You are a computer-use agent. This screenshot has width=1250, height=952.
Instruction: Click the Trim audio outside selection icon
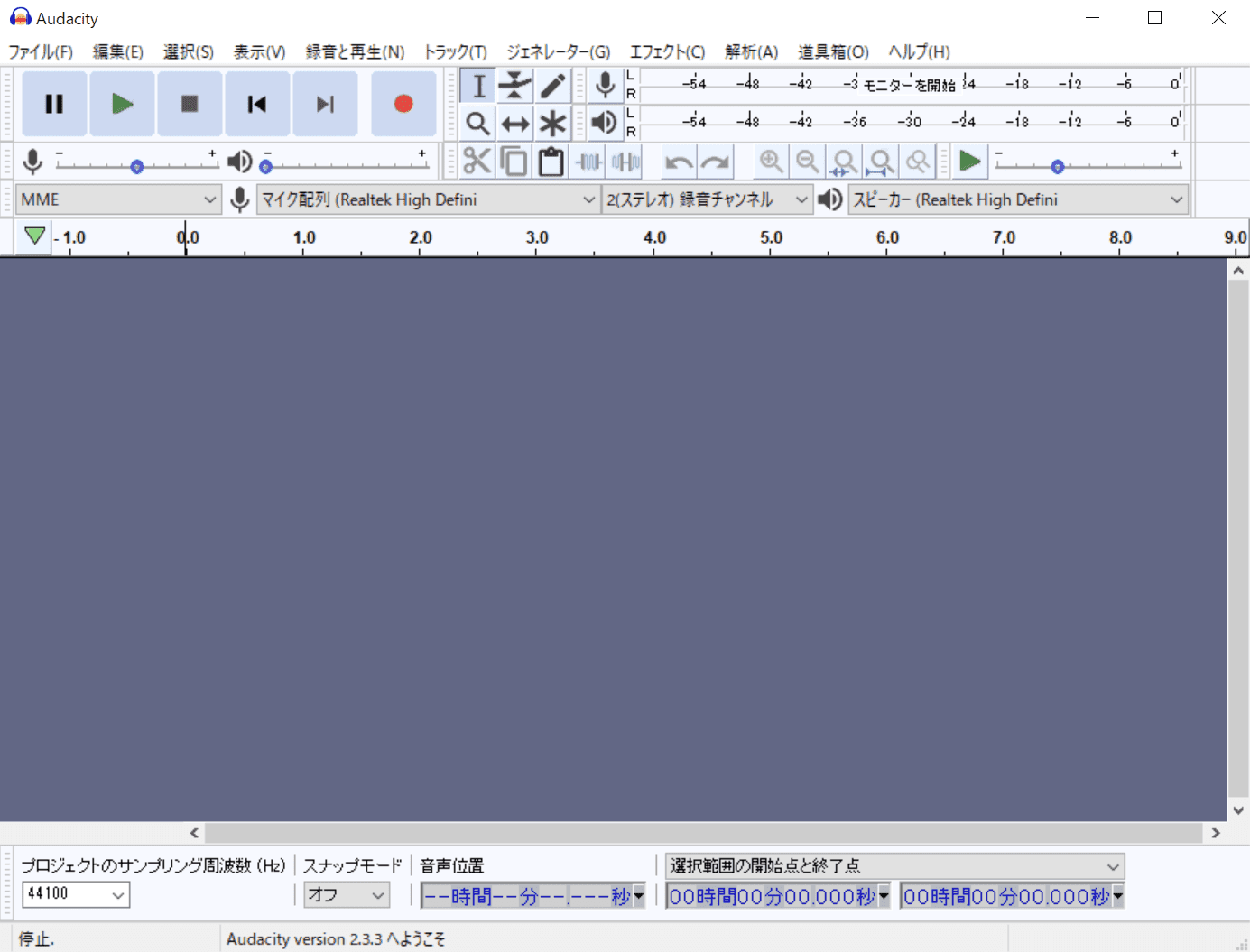coord(588,162)
